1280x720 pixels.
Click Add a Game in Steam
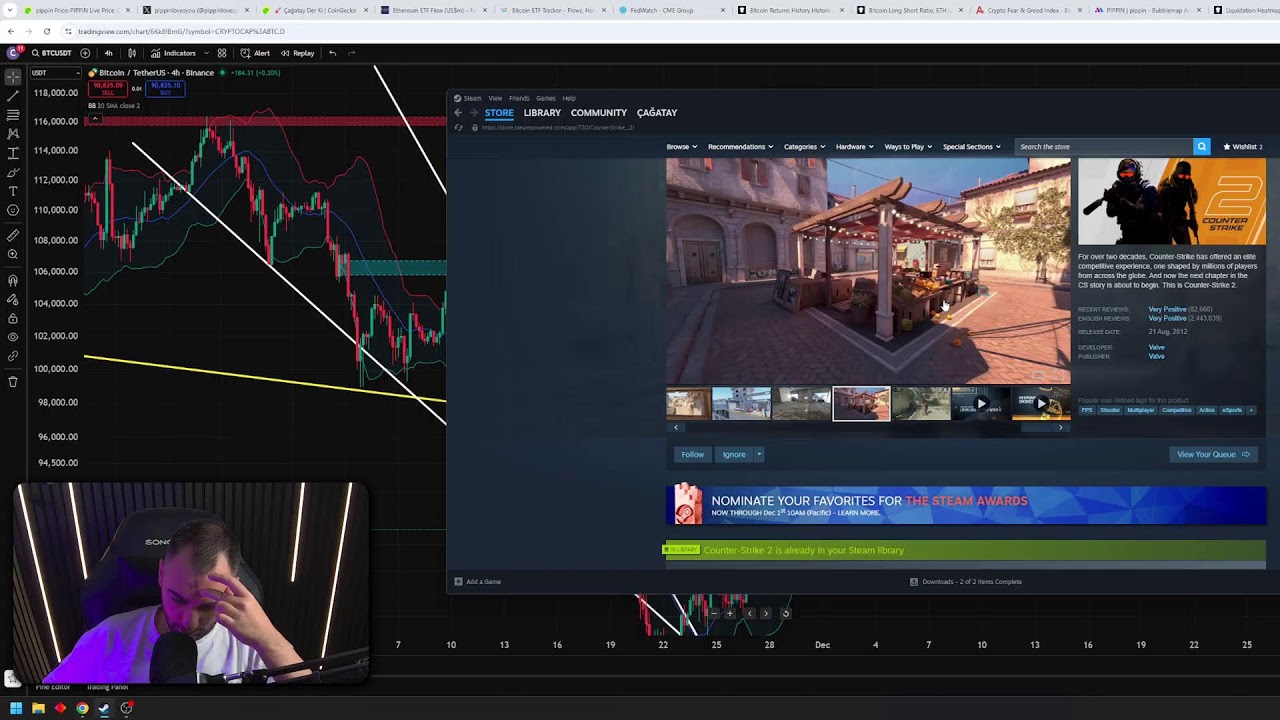pyautogui.click(x=478, y=581)
